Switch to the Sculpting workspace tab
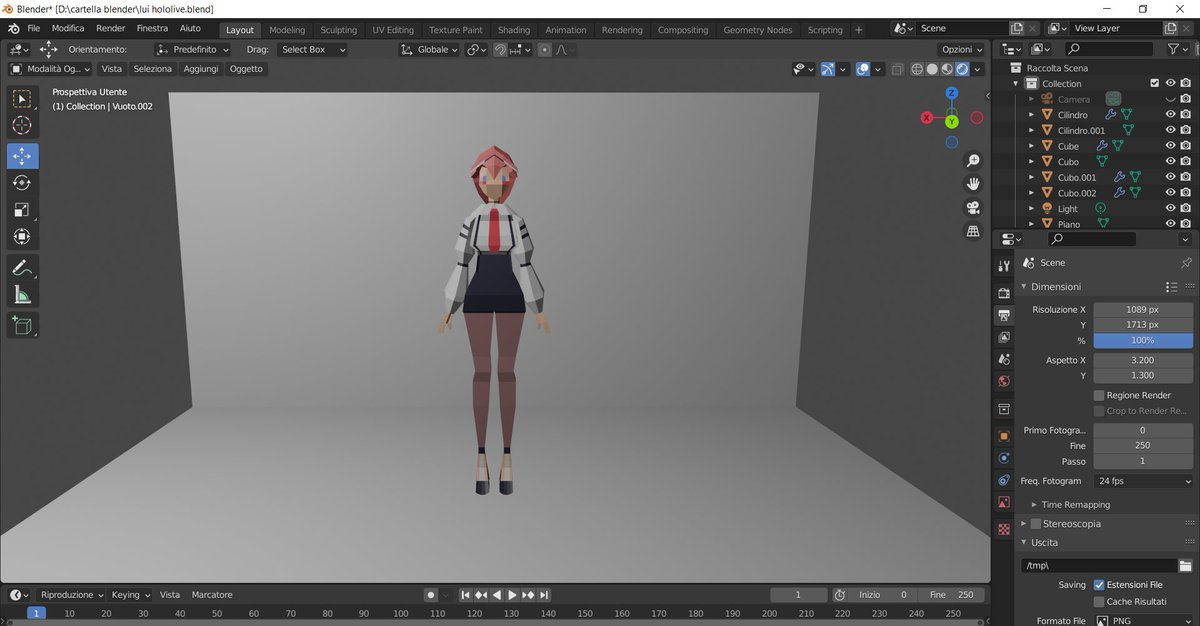Viewport: 1200px width, 626px height. [x=338, y=30]
